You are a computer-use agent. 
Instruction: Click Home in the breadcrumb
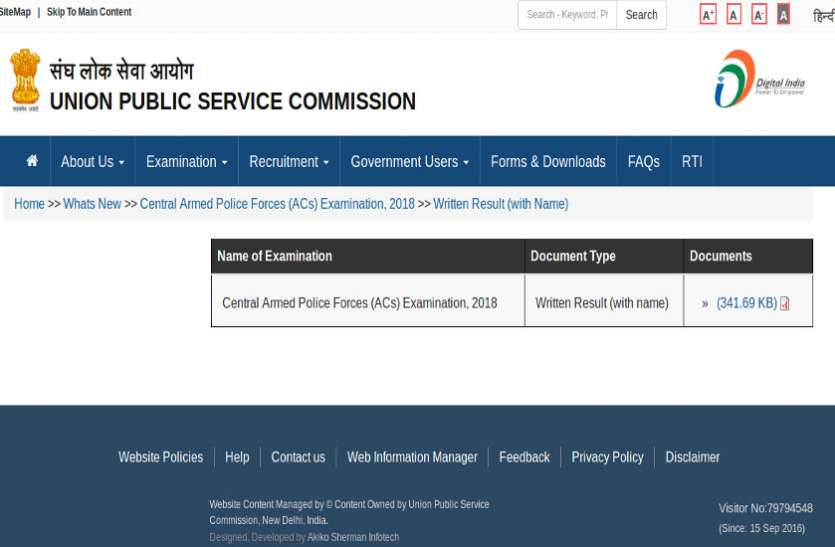coord(29,203)
